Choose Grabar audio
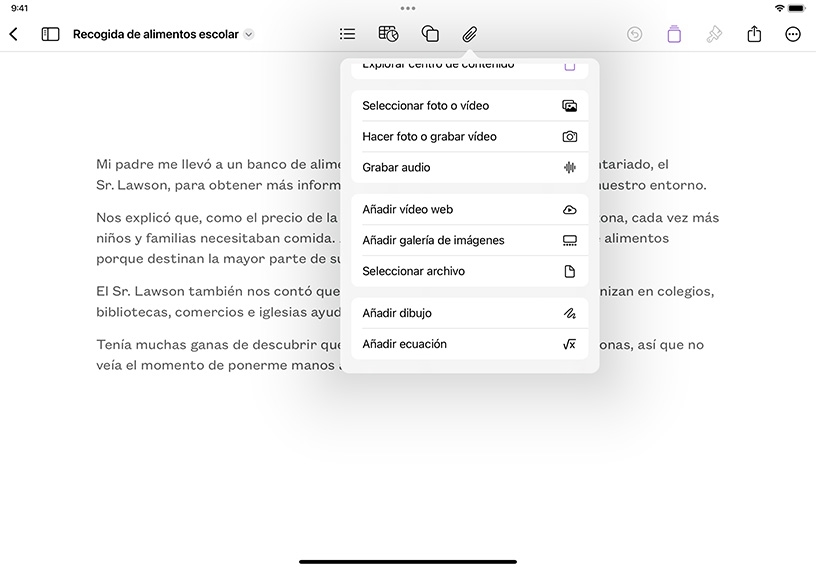Image resolution: width=816 pixels, height=567 pixels. coord(469,167)
